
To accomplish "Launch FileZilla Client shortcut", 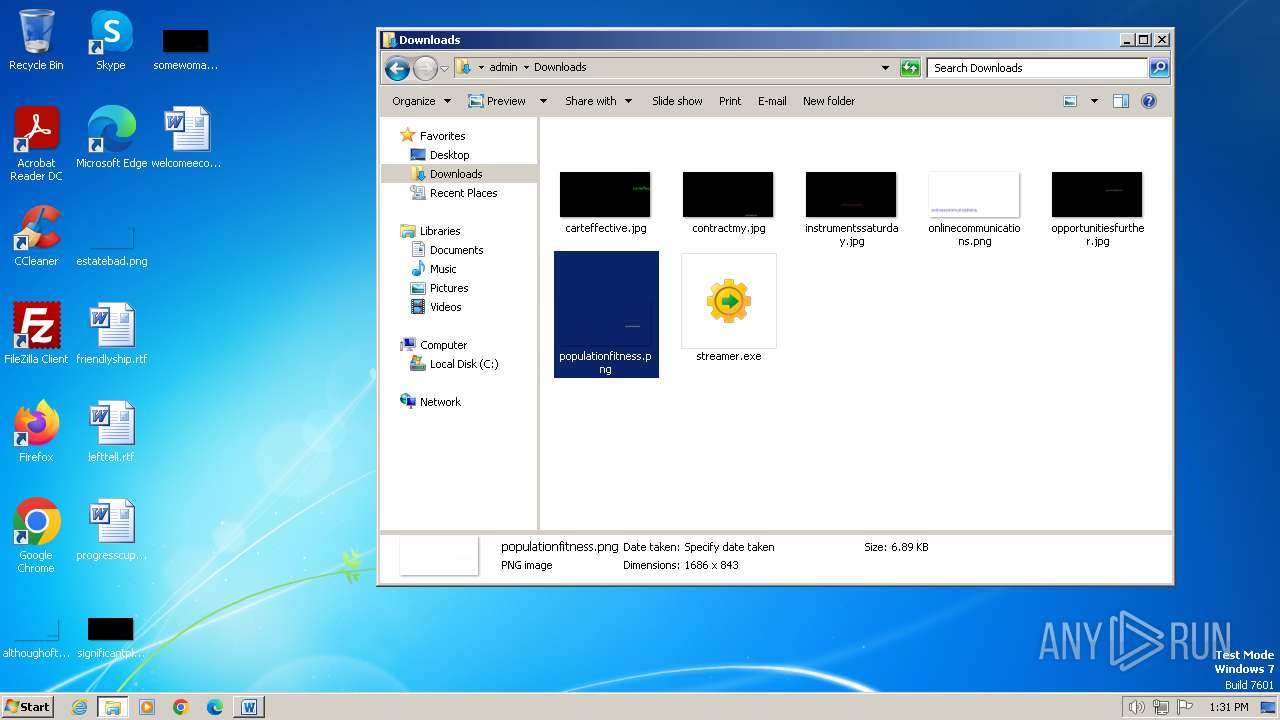I will click(x=36, y=333).
